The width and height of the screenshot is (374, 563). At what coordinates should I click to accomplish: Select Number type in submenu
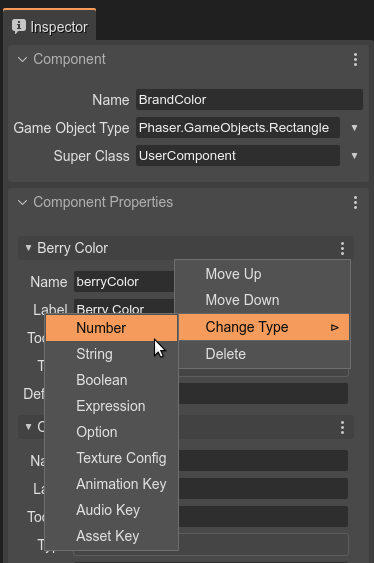pos(112,328)
